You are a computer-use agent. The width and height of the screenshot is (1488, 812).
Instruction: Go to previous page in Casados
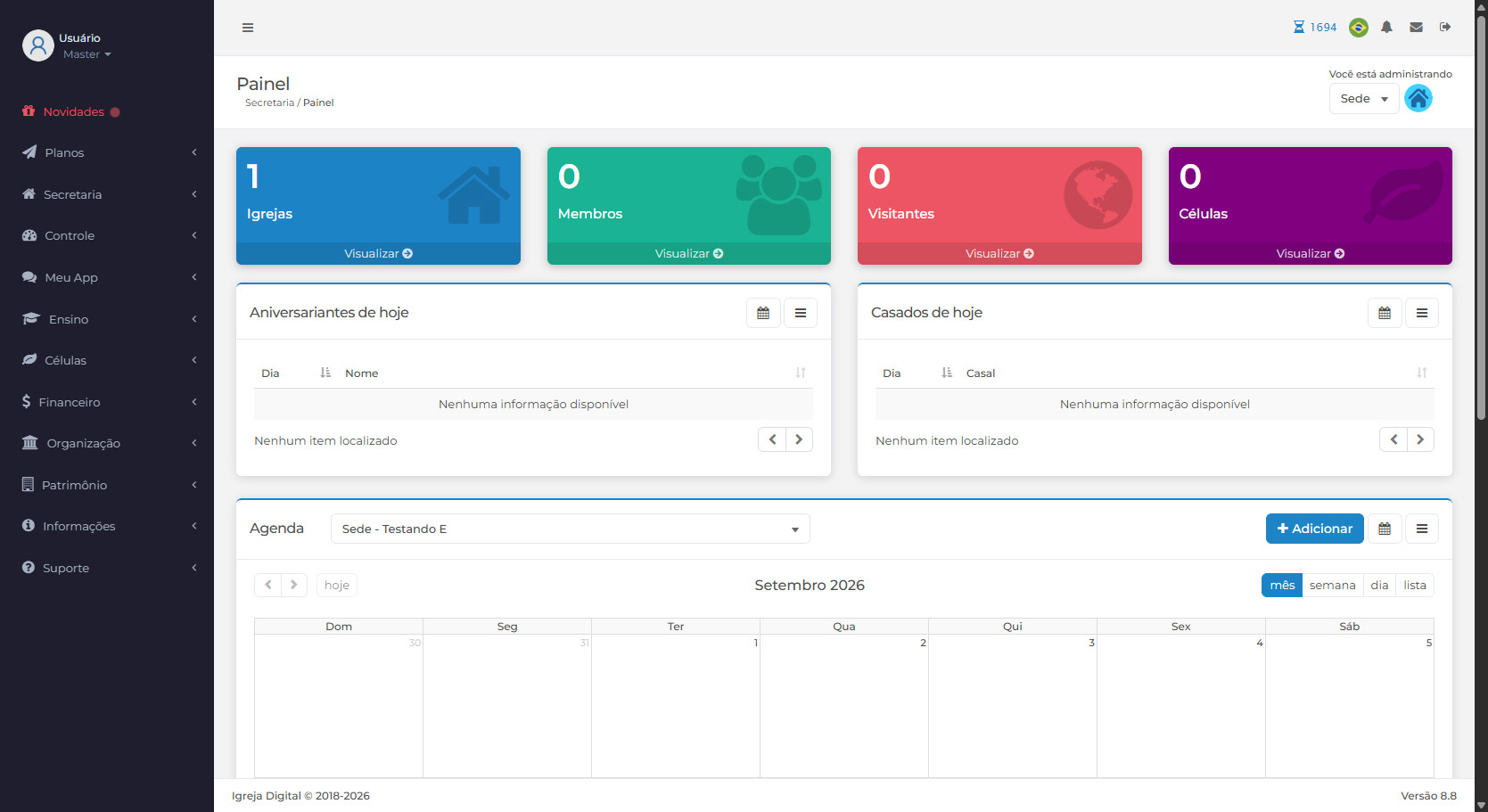[x=1393, y=439]
